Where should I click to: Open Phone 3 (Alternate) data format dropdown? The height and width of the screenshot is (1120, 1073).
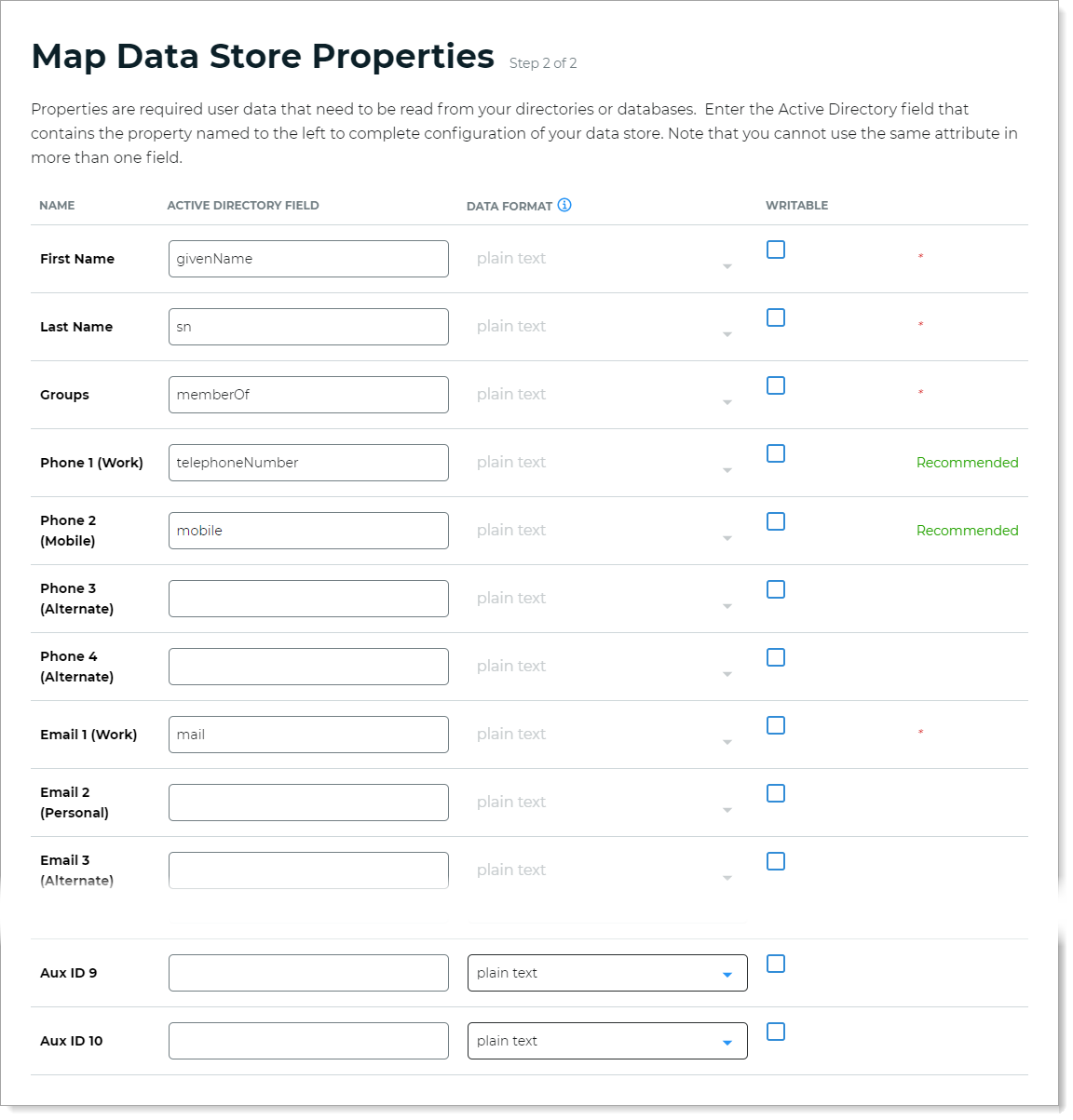point(607,599)
